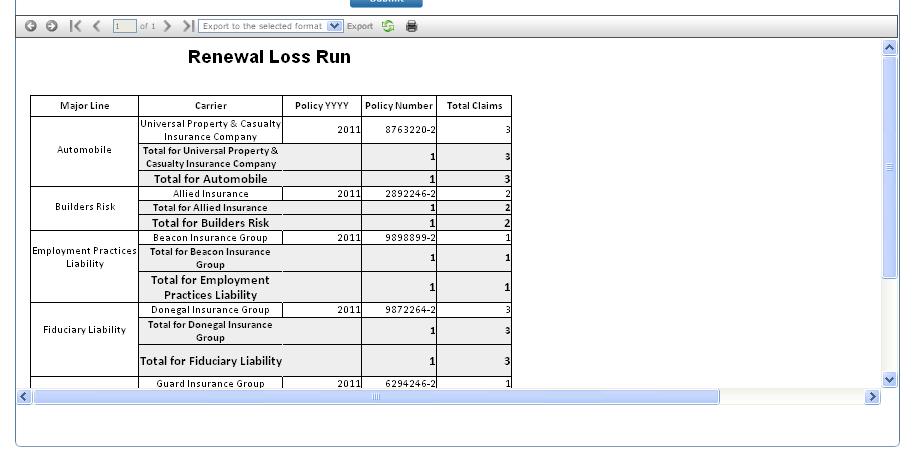Image resolution: width=923 pixels, height=457 pixels.
Task: Click the vertical scrollbar thumb
Action: point(889,167)
